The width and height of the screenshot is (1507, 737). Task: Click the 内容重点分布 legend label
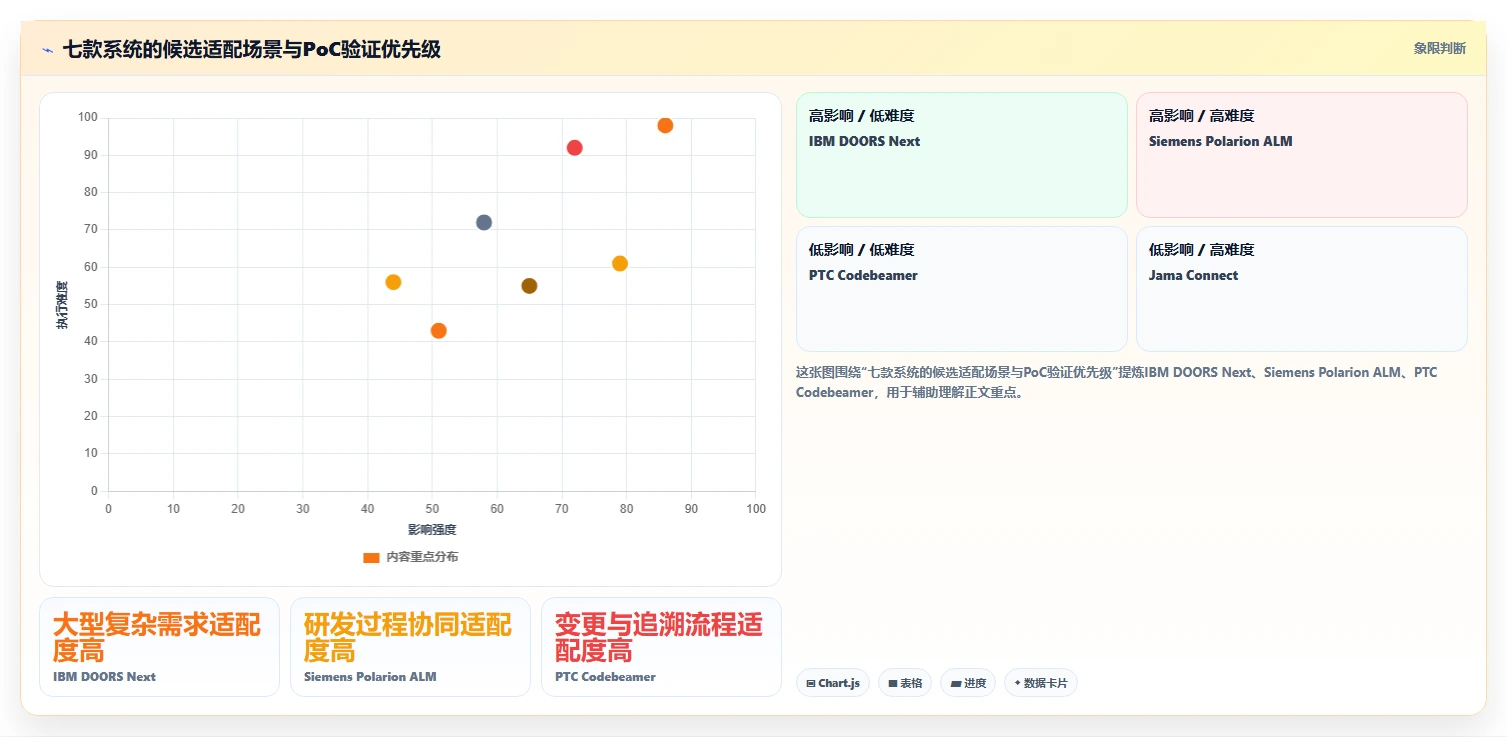422,557
